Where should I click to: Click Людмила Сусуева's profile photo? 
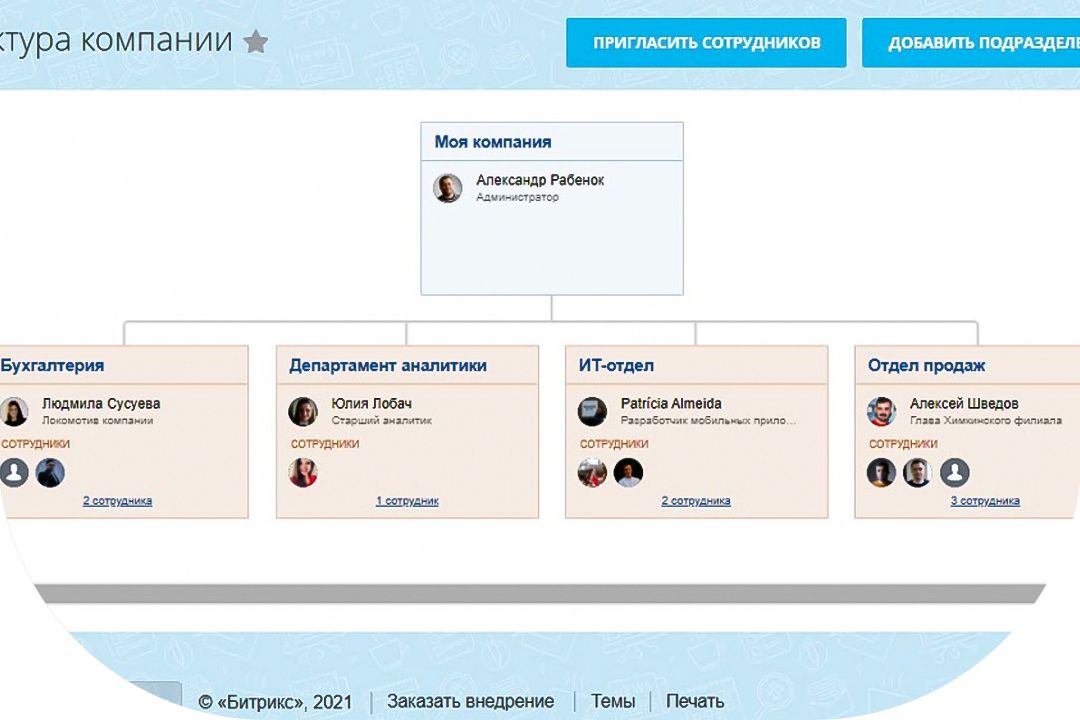pos(14,411)
